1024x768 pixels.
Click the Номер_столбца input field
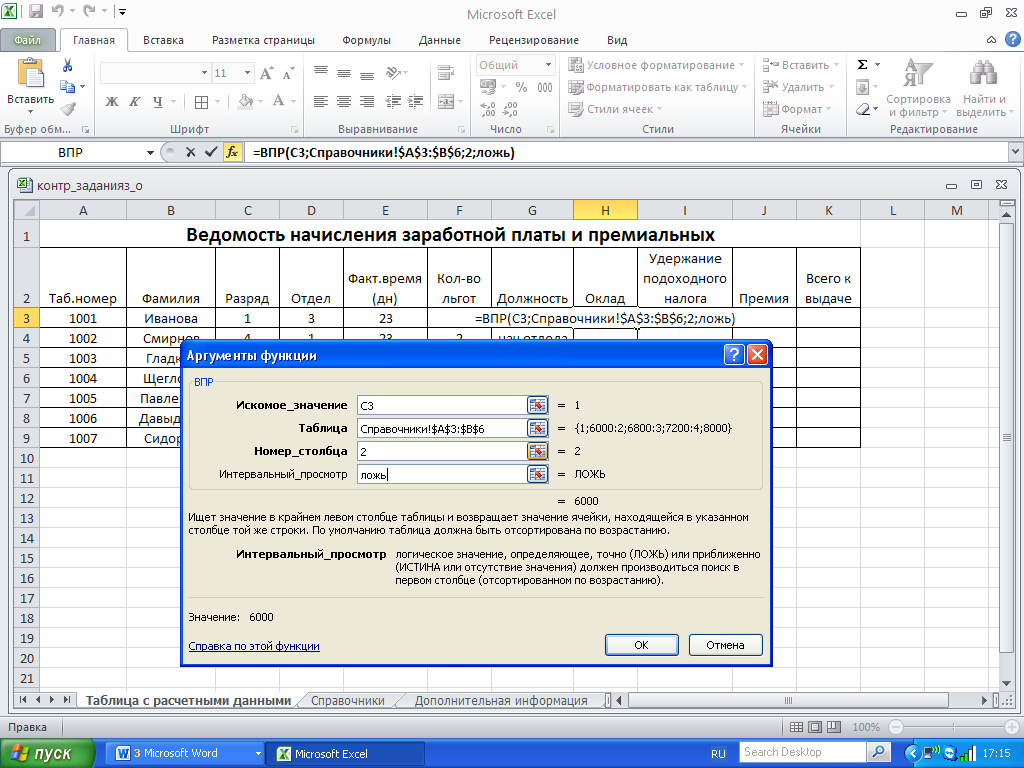(x=442, y=451)
